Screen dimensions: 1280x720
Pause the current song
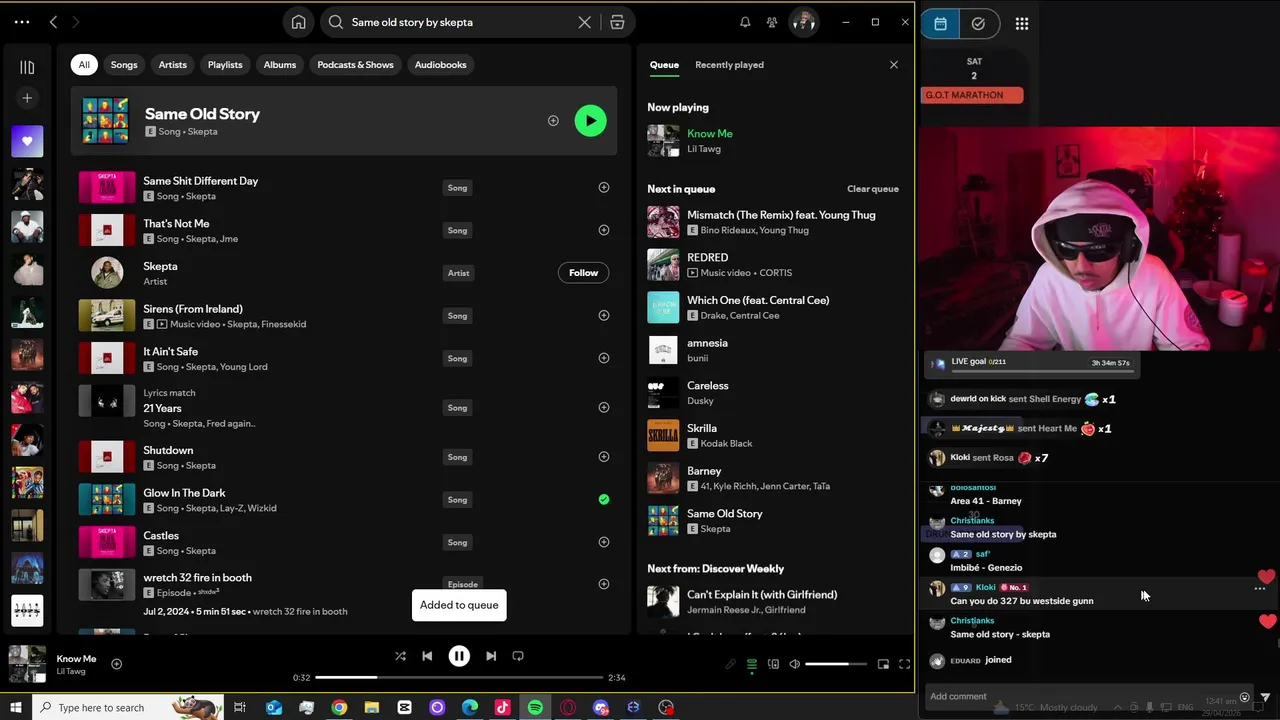tap(459, 656)
